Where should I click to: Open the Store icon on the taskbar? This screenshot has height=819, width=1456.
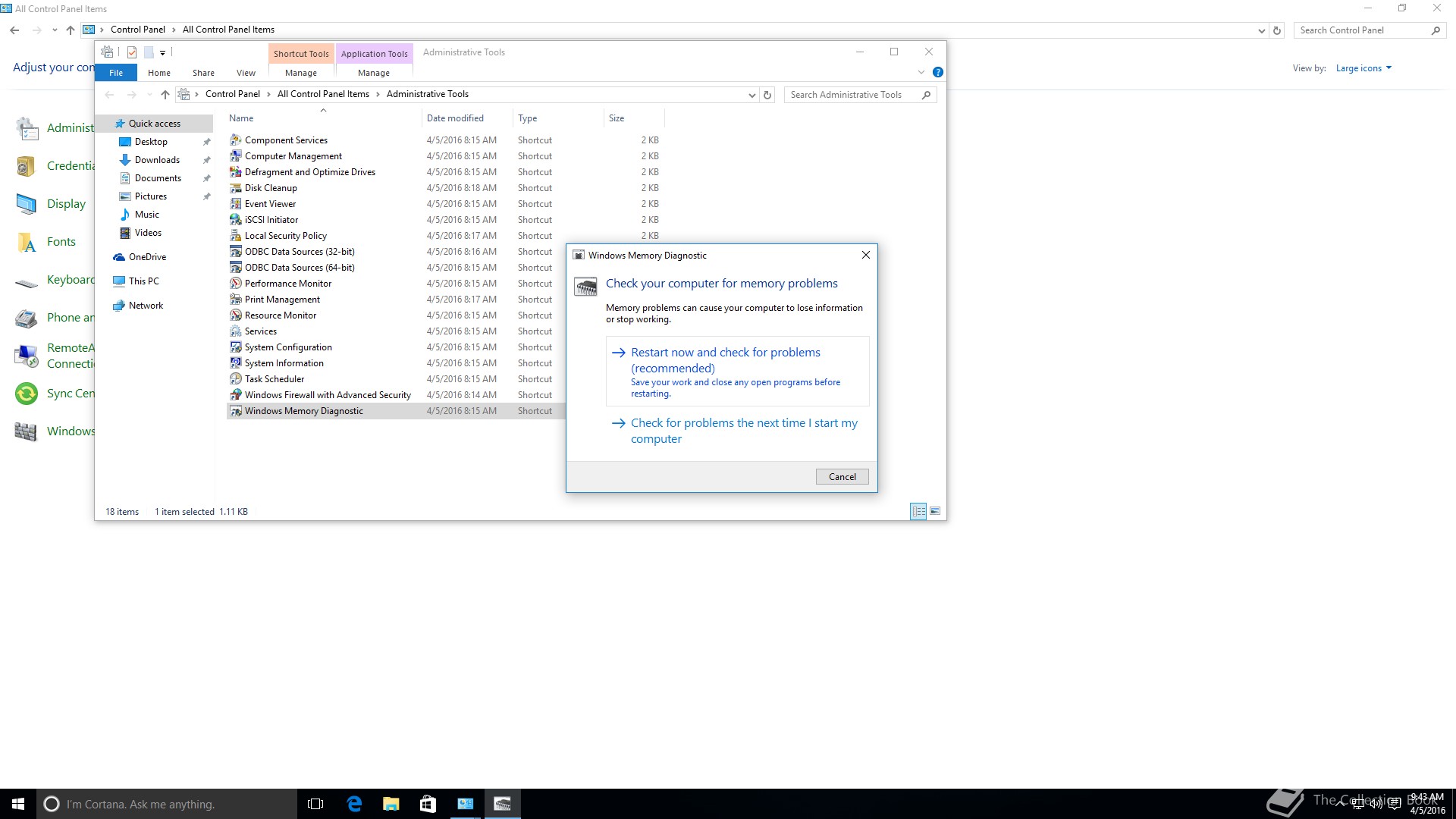(428, 804)
